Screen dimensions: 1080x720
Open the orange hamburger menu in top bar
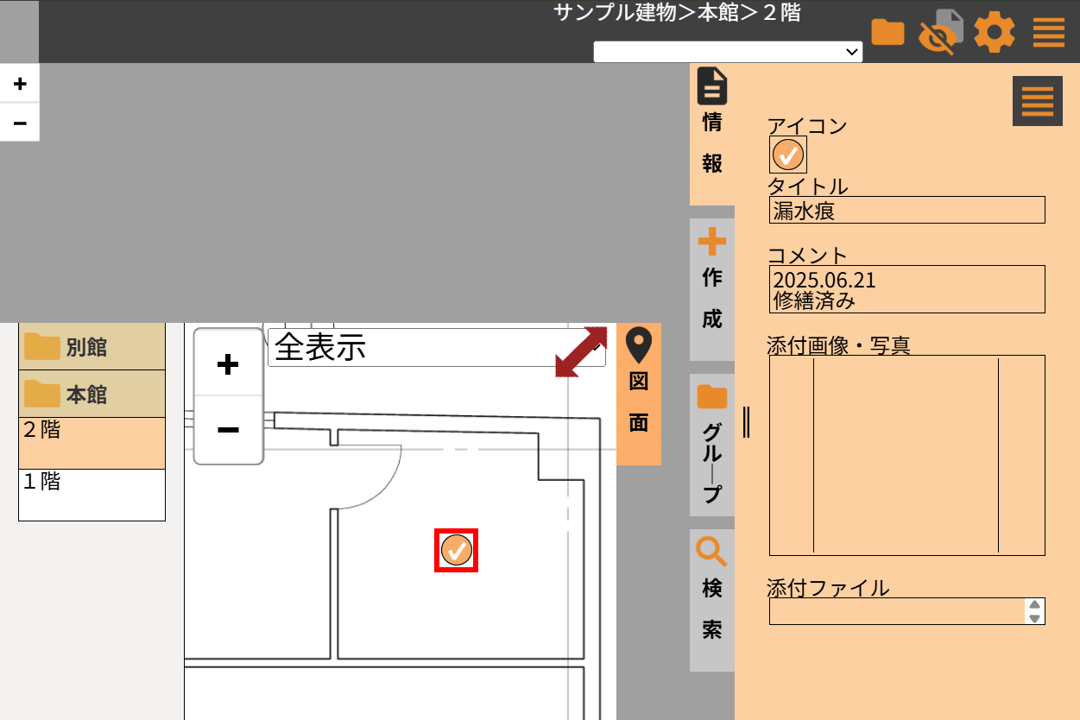coord(1048,32)
